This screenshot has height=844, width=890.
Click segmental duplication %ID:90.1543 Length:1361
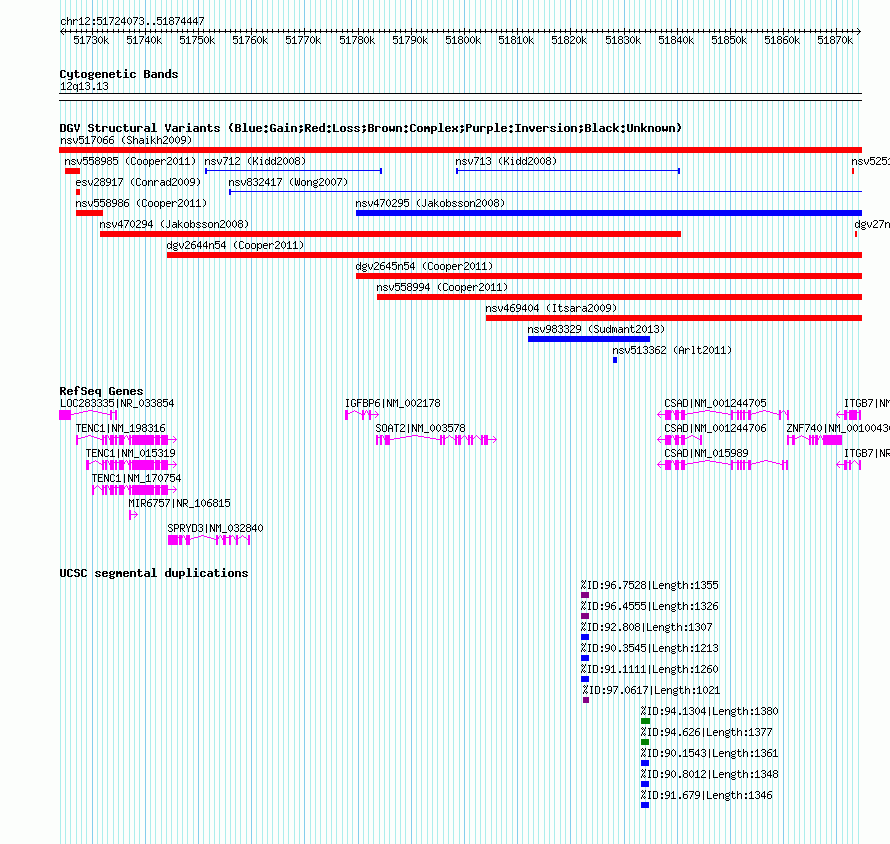pyautogui.click(x=710, y=753)
